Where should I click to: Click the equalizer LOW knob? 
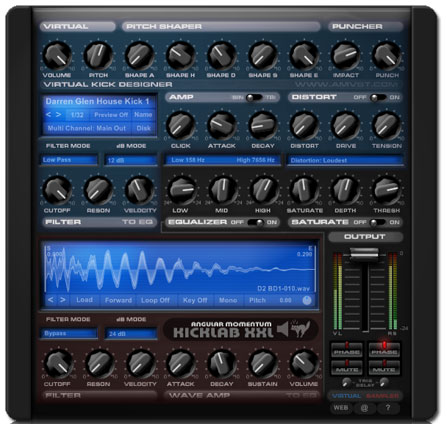click(182, 190)
